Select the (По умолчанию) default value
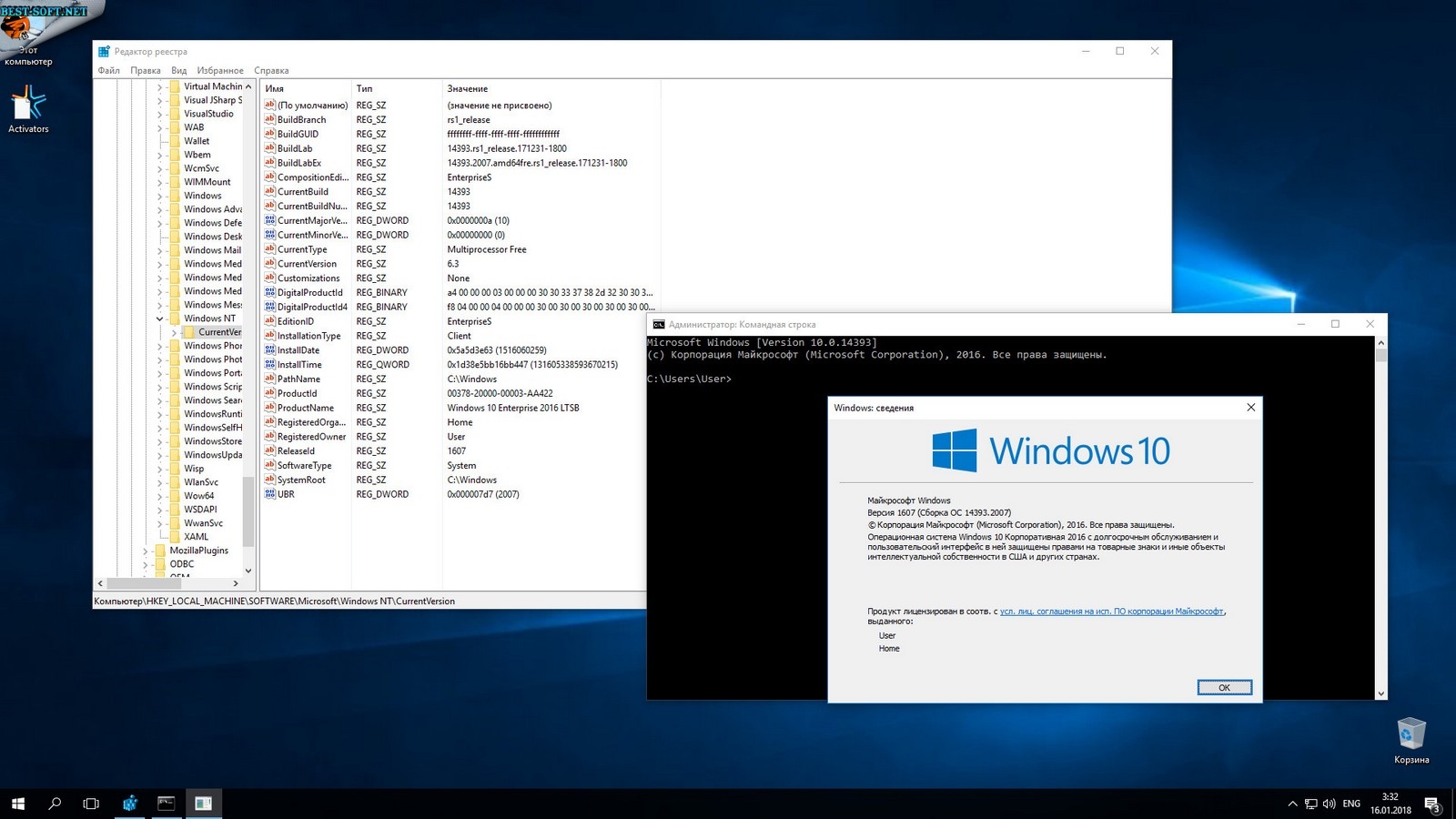This screenshot has height=819, width=1456. click(x=313, y=106)
